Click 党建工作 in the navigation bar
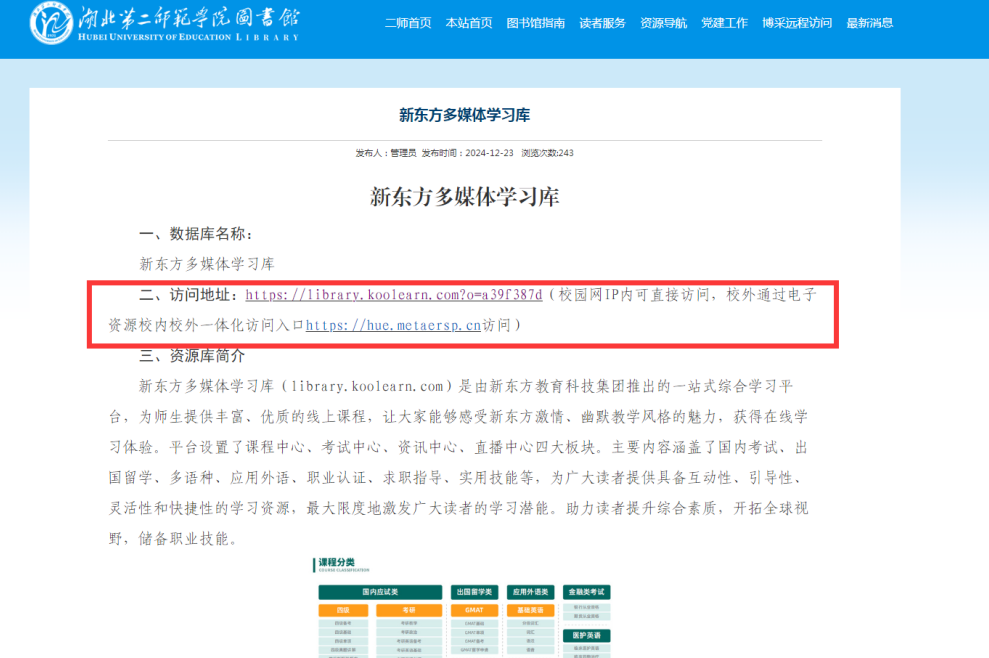This screenshot has height=658, width=989. click(724, 23)
